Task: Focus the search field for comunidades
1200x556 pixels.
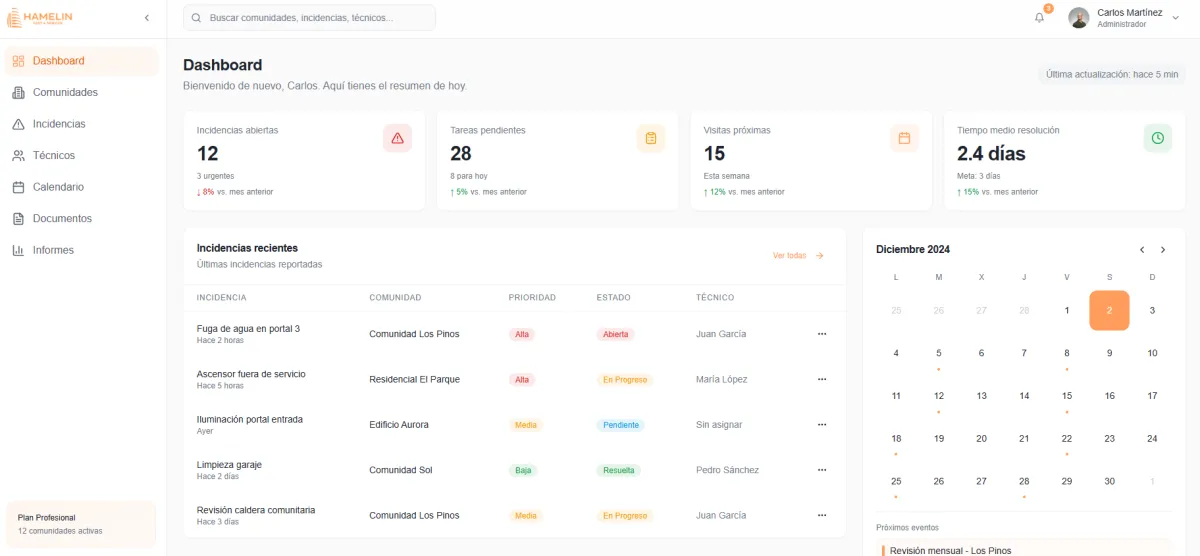Action: [x=309, y=18]
